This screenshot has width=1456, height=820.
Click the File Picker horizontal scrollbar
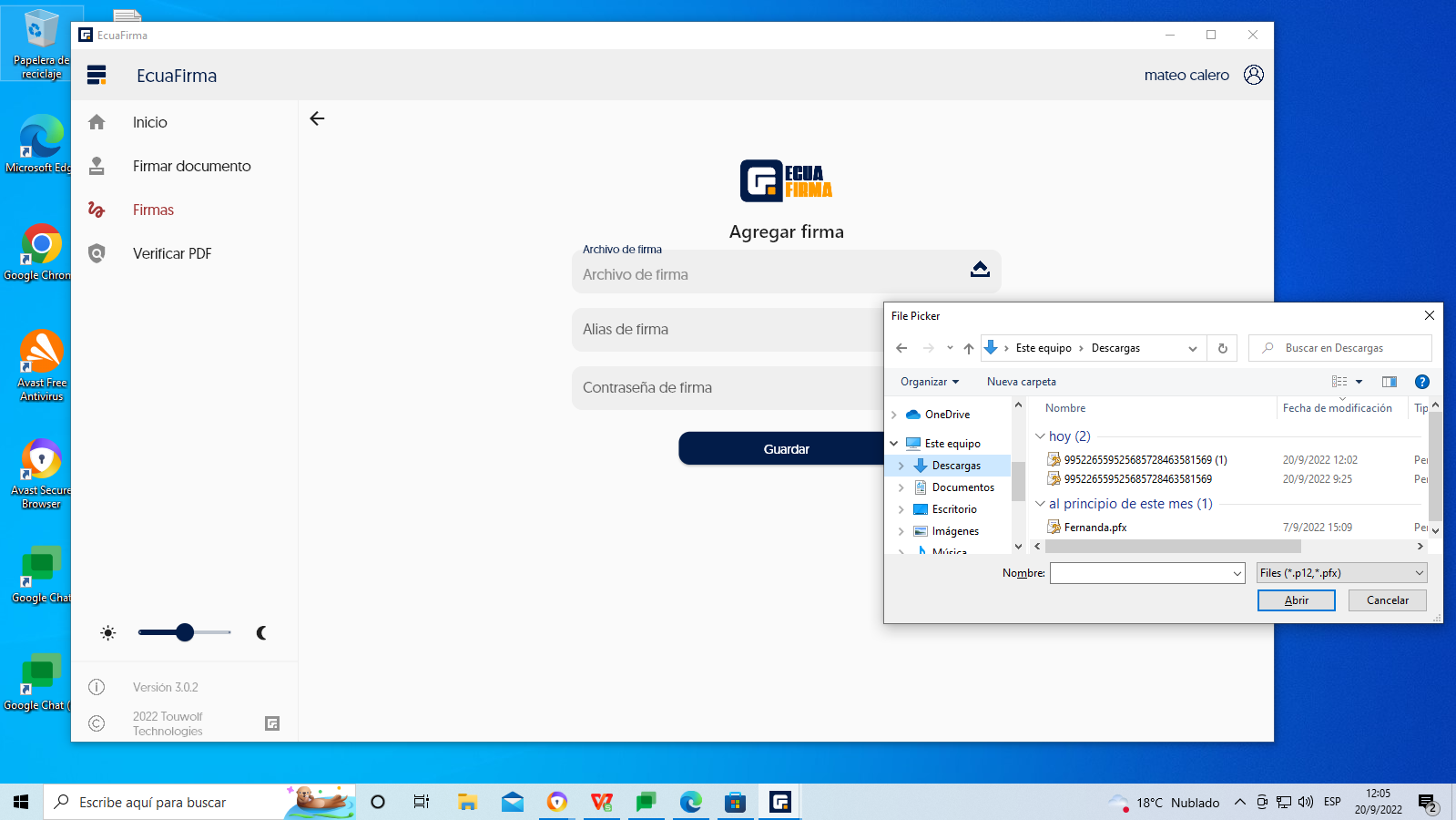[x=1173, y=547]
